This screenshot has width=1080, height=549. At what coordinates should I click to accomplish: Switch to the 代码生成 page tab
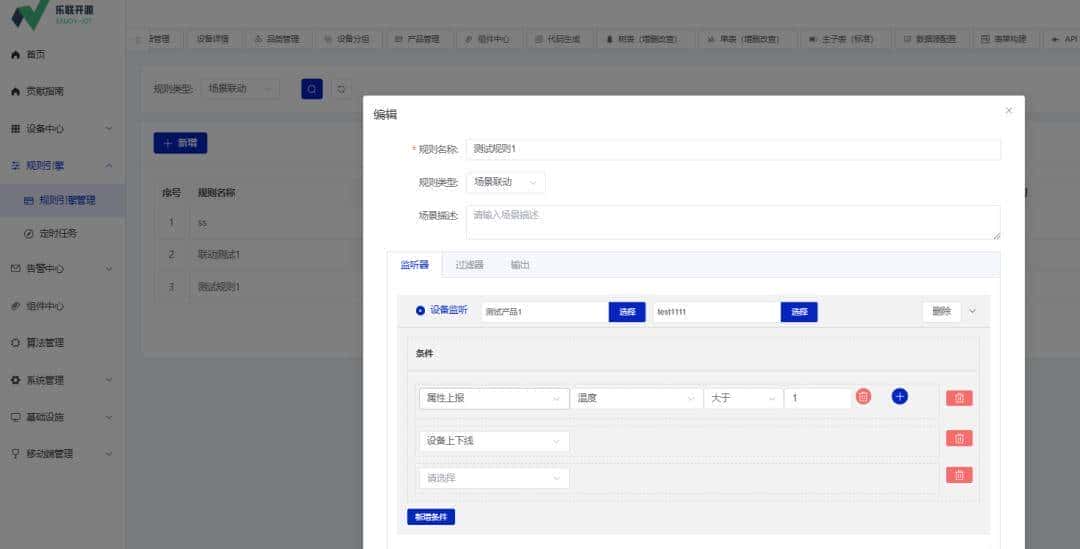click(559, 39)
